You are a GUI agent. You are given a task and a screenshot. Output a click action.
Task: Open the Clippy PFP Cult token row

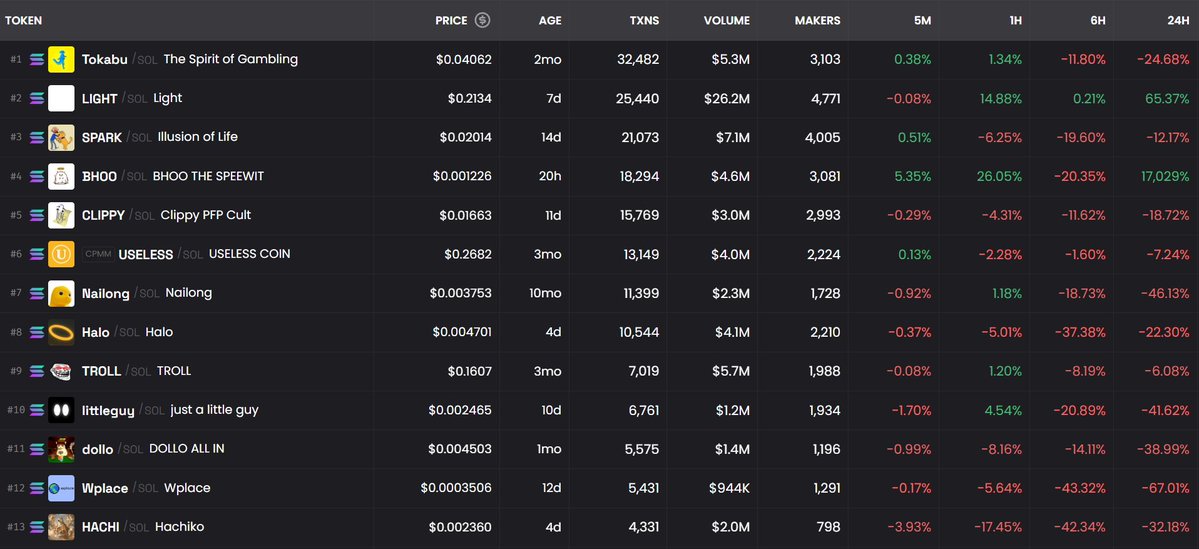point(600,215)
